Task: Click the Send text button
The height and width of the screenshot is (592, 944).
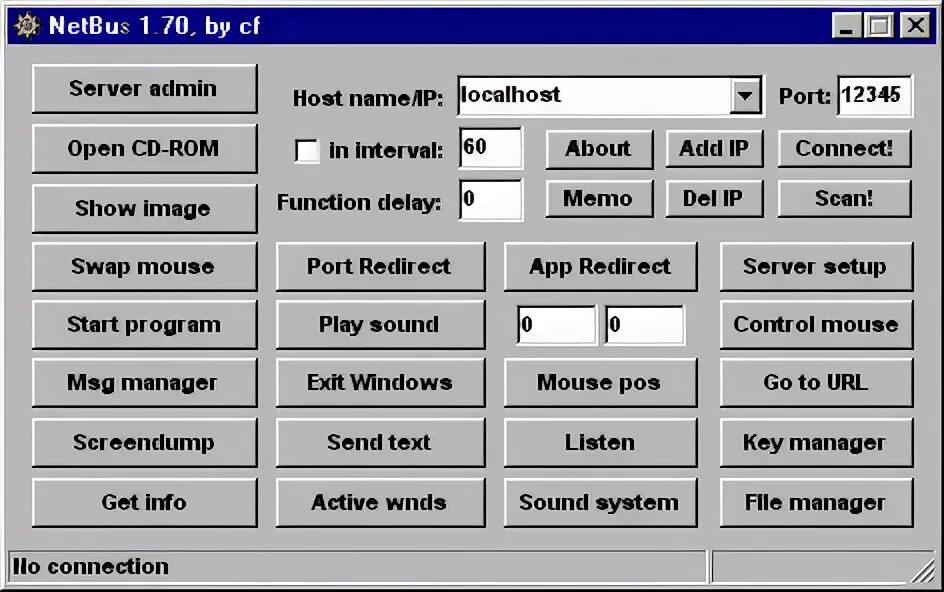Action: (380, 443)
